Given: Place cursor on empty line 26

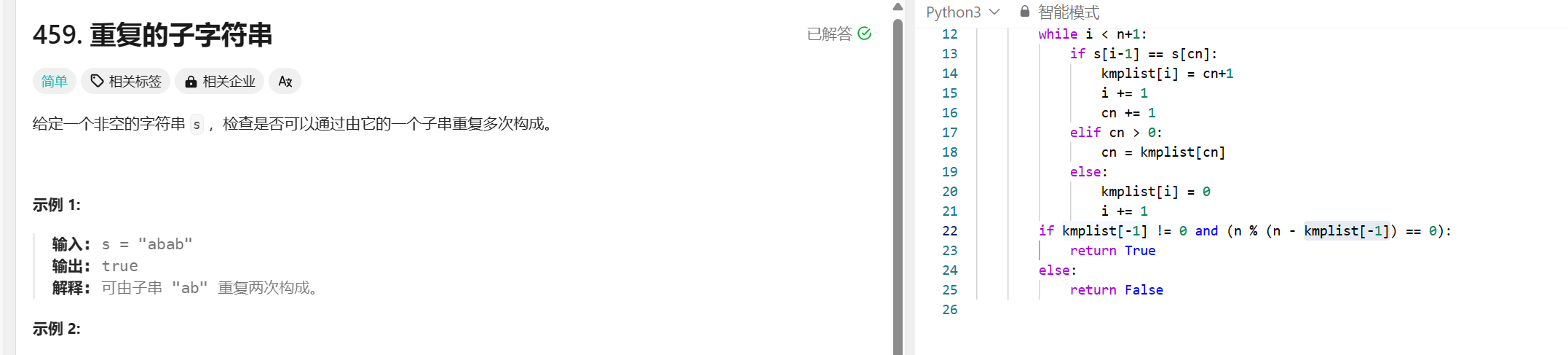Looking at the screenshot, I should tap(1238, 309).
